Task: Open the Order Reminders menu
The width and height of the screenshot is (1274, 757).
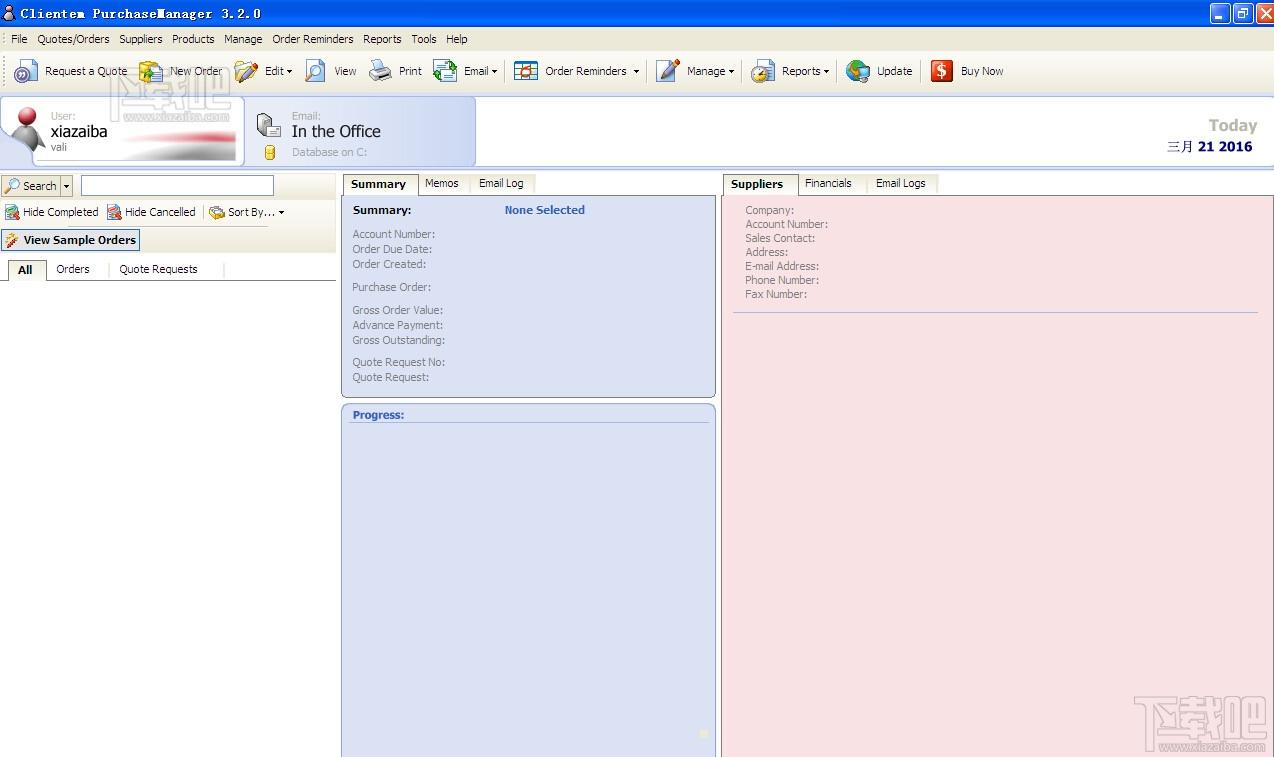Action: 313,39
